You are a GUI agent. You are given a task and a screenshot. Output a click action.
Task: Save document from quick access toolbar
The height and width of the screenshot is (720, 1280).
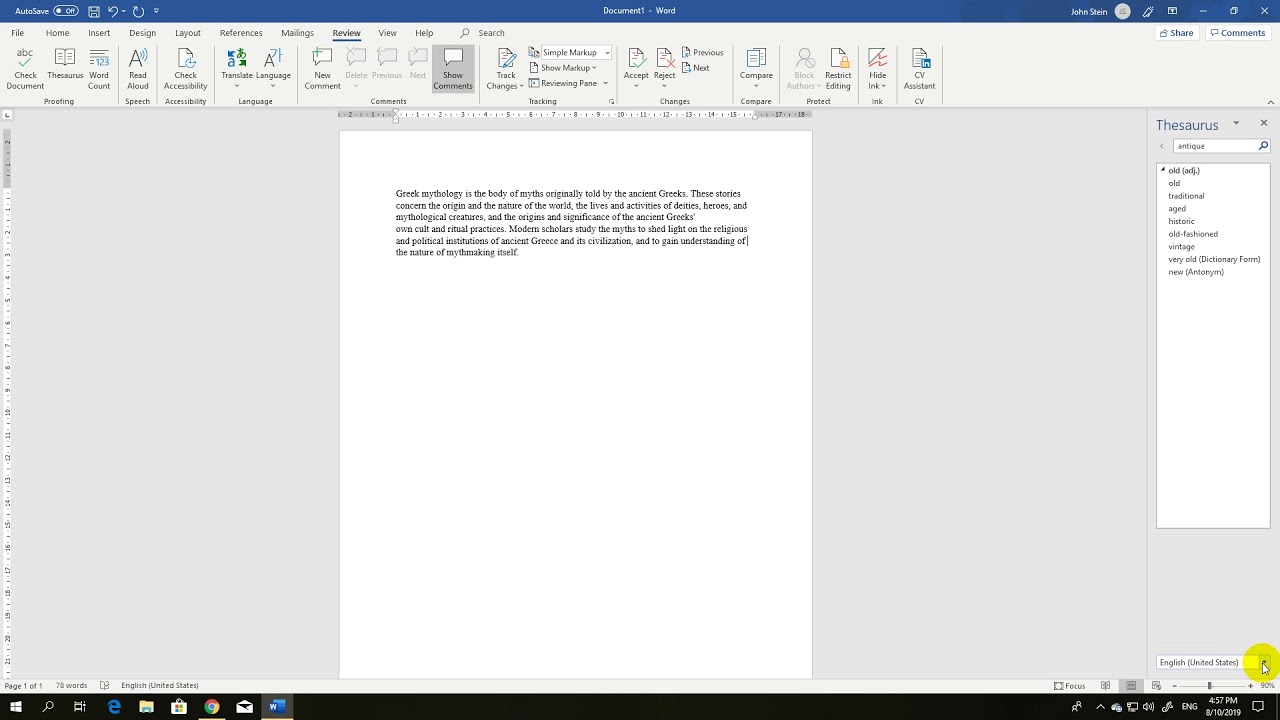(x=93, y=11)
